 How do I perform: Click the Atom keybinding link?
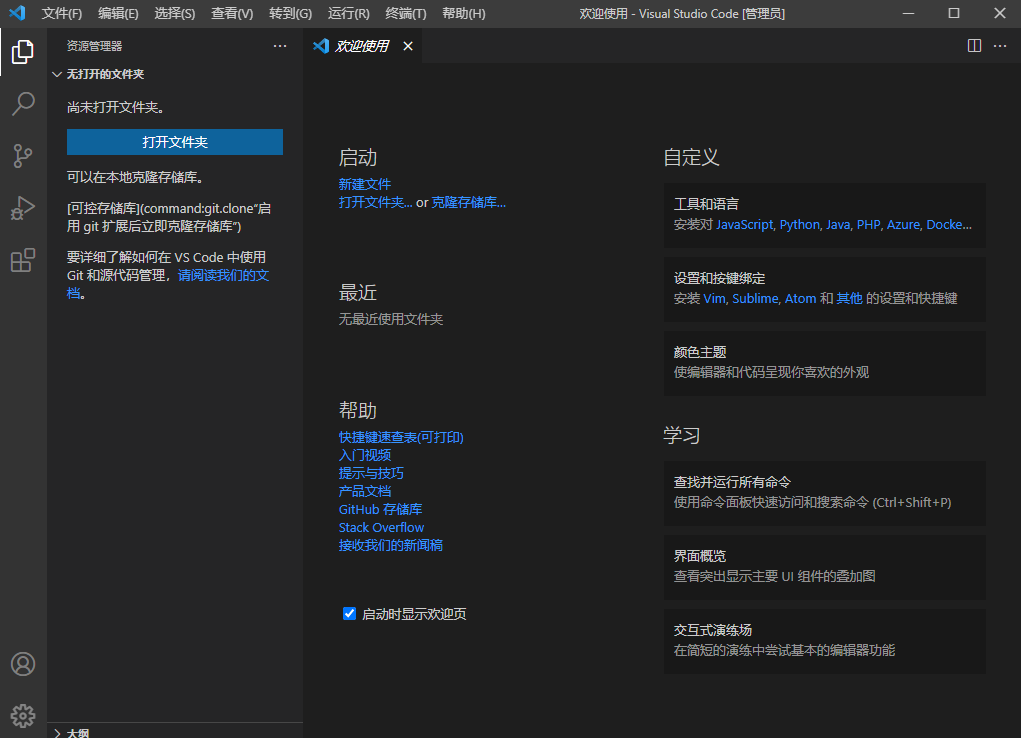coord(800,298)
